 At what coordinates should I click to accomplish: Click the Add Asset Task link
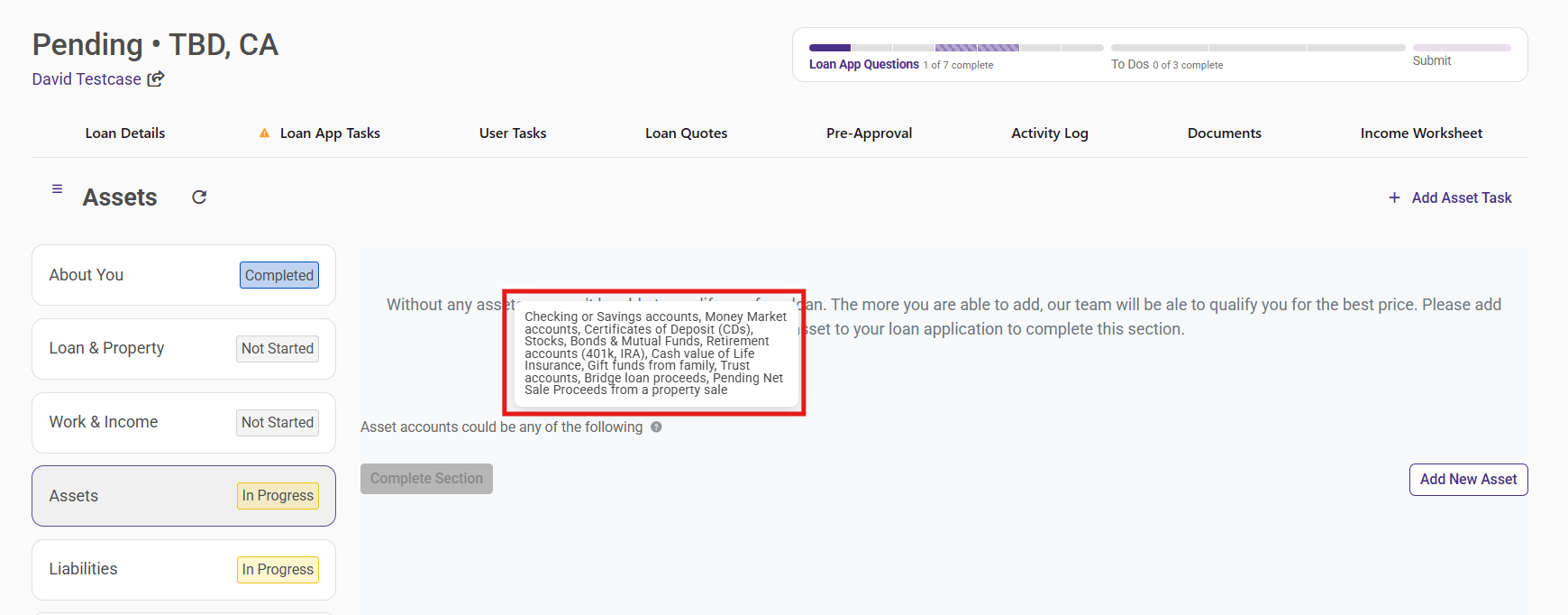(1462, 197)
